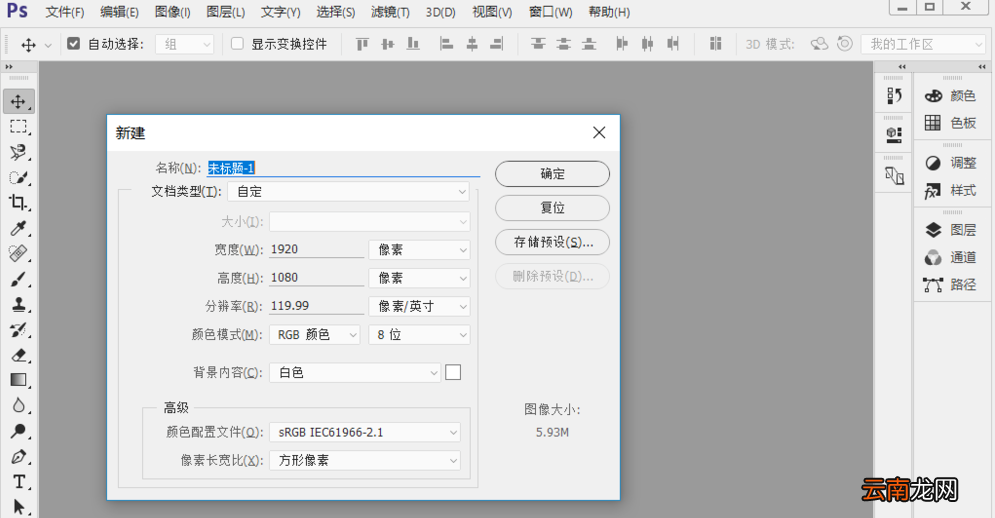Open the 窗口(W) menu
The height and width of the screenshot is (518, 995).
[550, 12]
